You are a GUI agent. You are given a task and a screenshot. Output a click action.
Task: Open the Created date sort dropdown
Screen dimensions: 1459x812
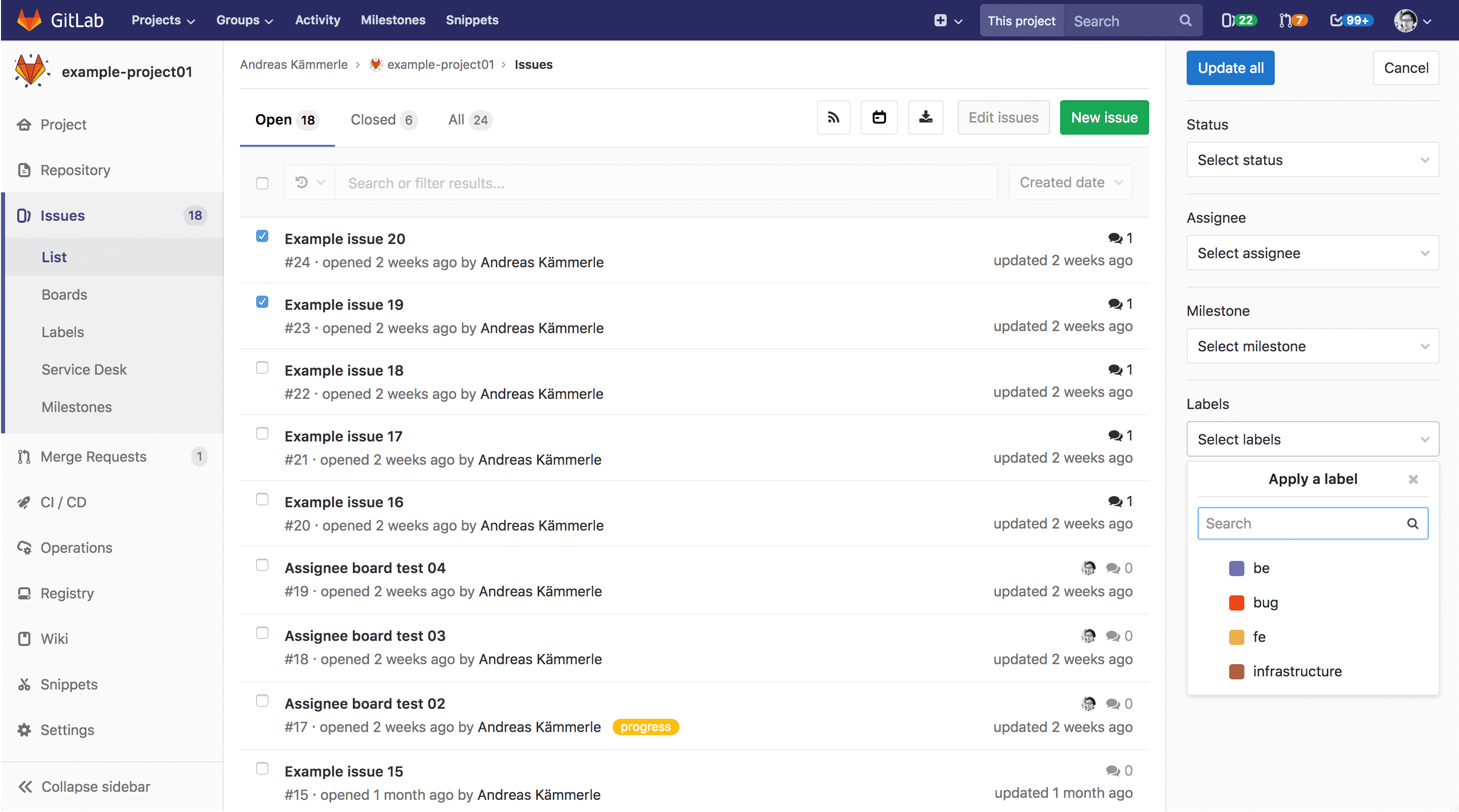[1070, 182]
